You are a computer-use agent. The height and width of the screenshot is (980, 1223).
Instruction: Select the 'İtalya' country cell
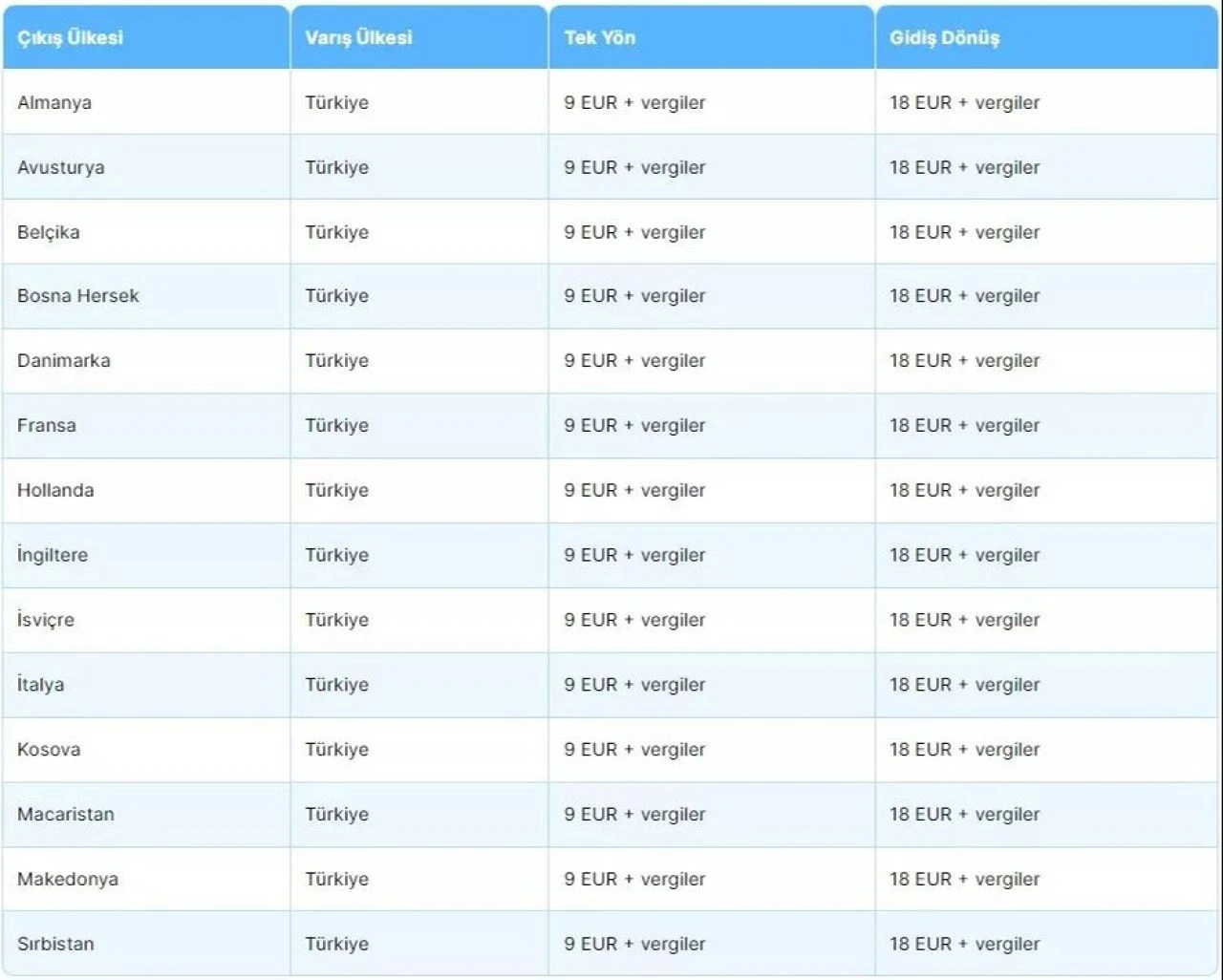[x=41, y=685]
